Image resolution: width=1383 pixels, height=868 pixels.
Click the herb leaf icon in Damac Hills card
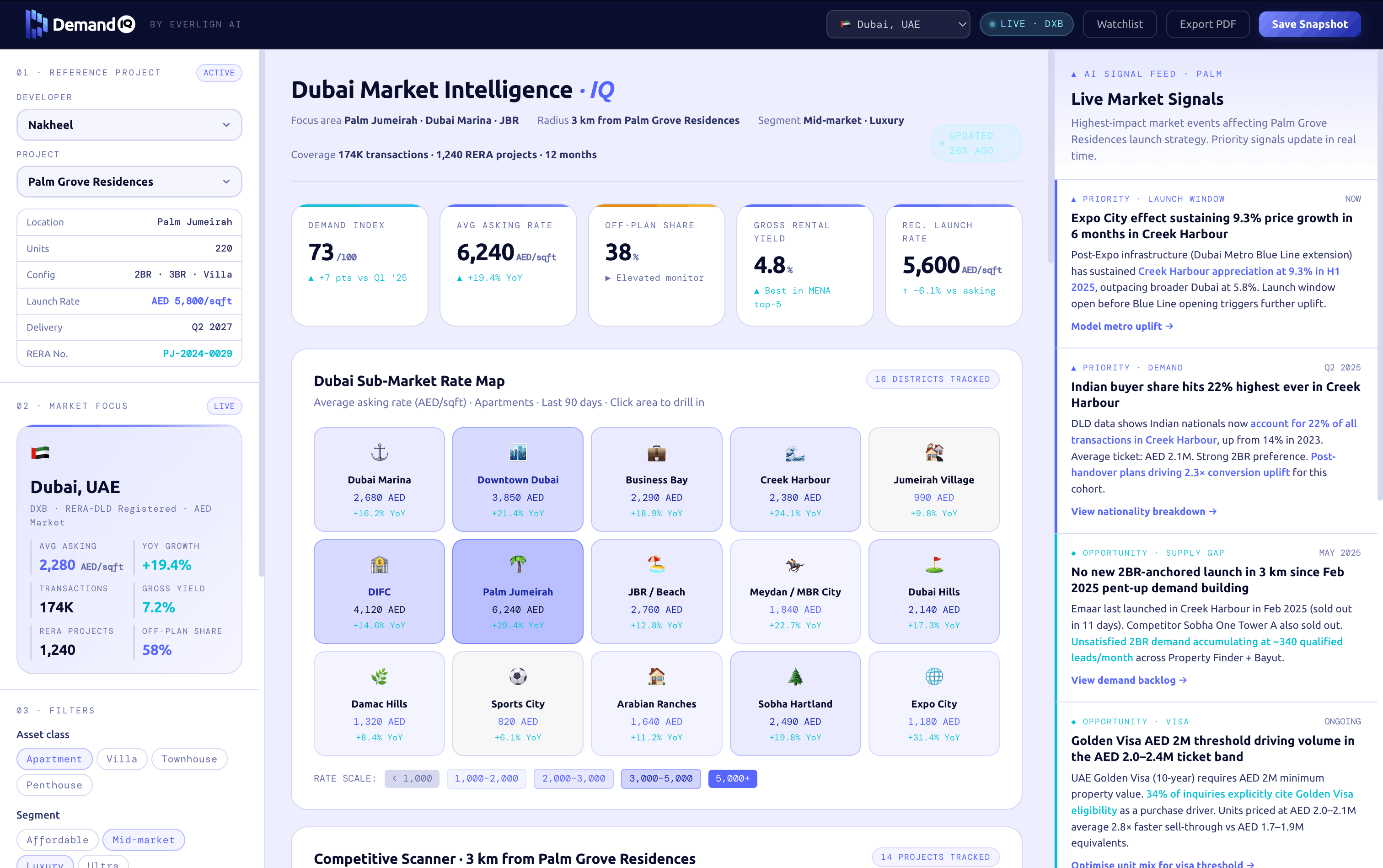tap(380, 677)
